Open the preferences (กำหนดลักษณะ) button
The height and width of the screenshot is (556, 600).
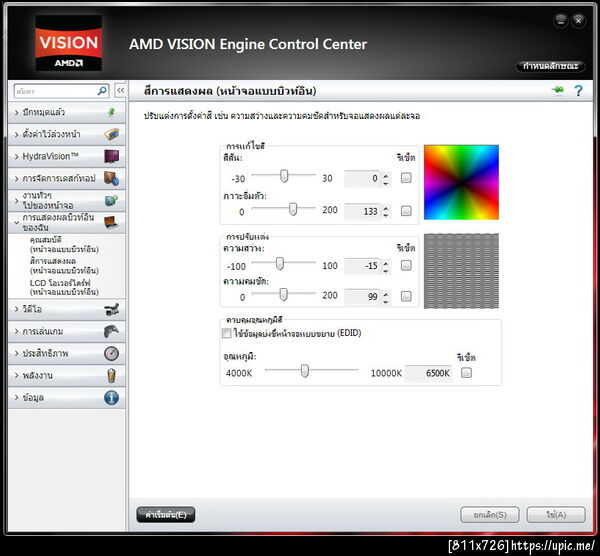[550, 66]
